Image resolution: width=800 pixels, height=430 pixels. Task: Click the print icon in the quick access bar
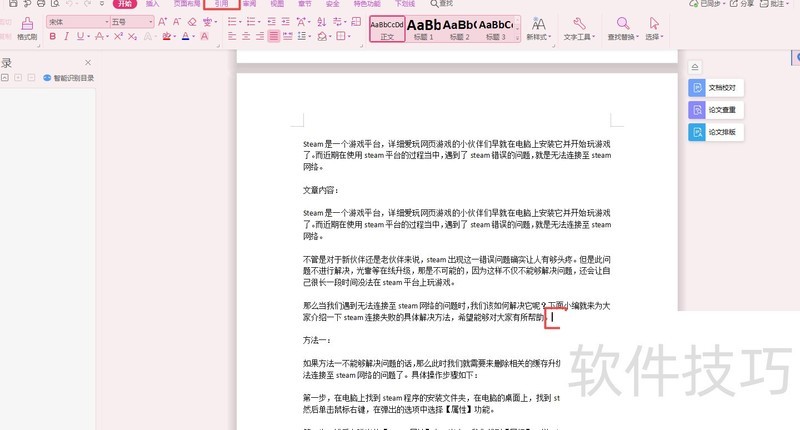coord(41,3)
